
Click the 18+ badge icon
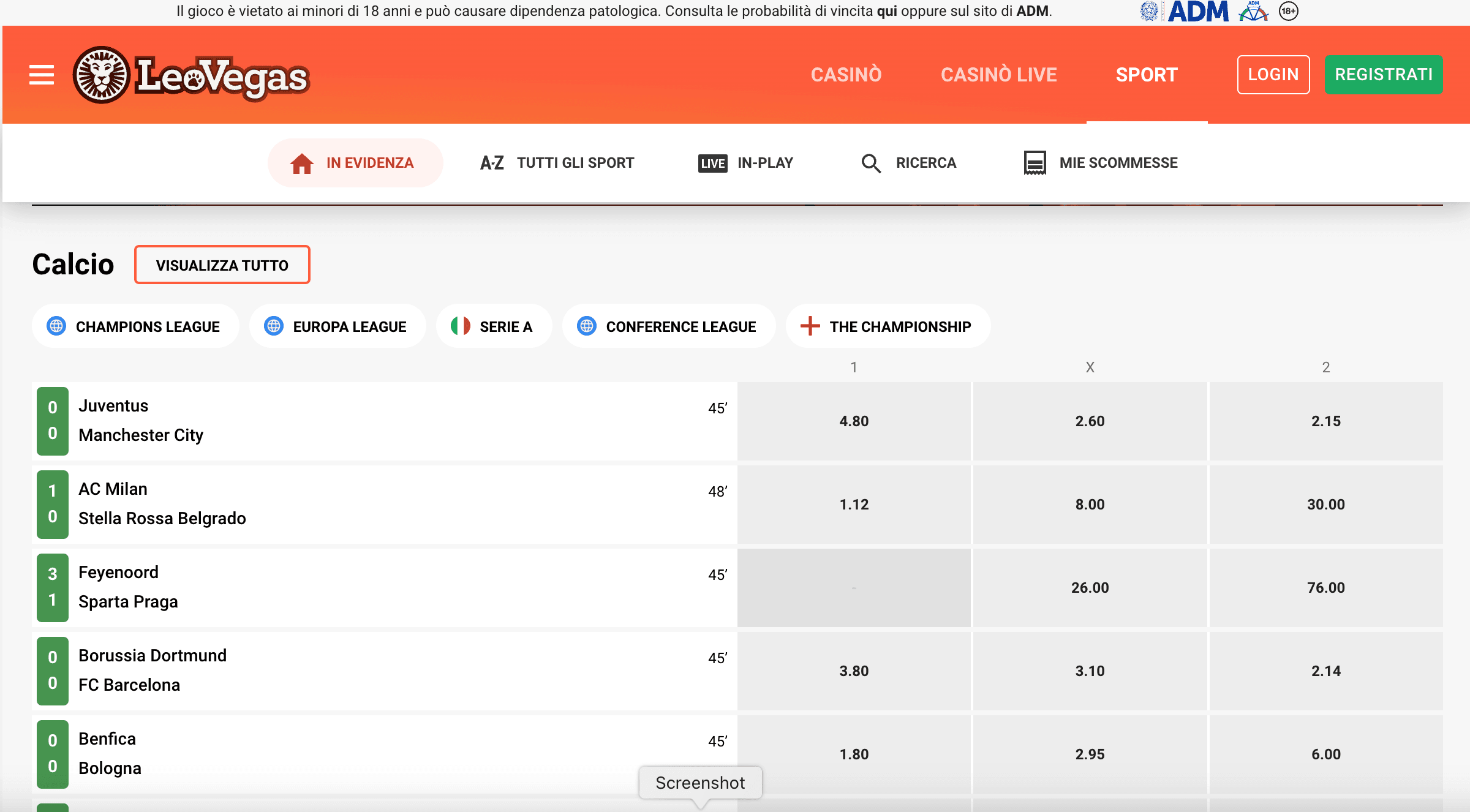coord(1289,11)
